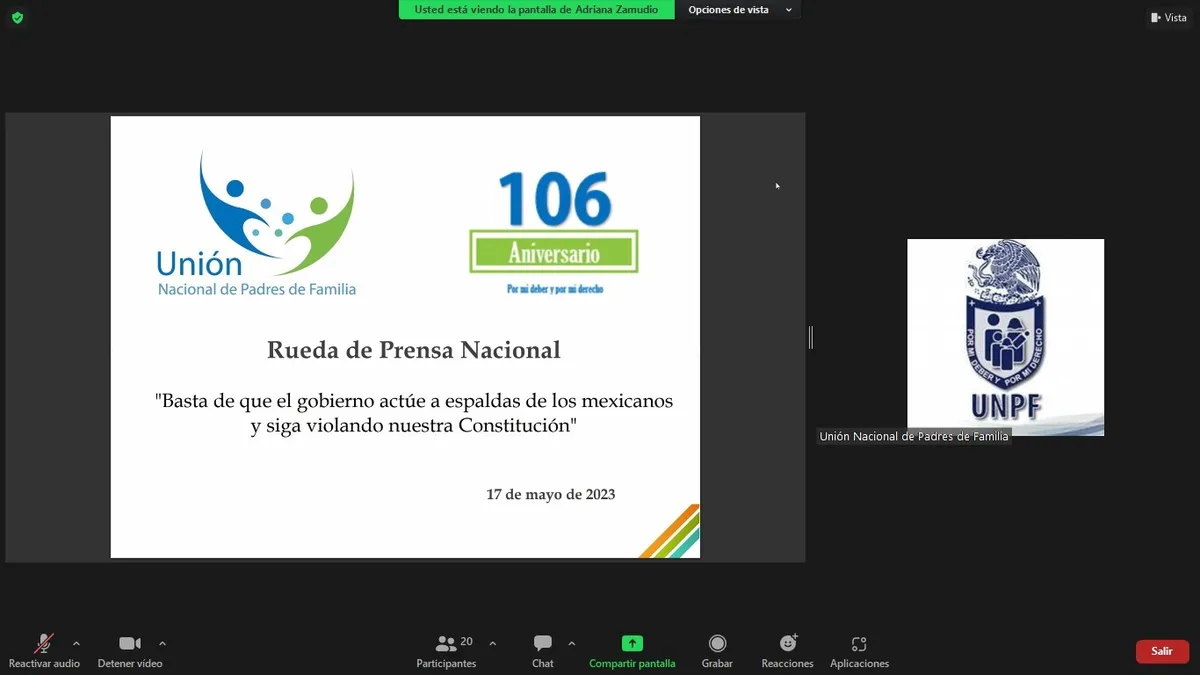Open the Aplicaciones panel
The height and width of the screenshot is (675, 1200).
click(x=859, y=650)
